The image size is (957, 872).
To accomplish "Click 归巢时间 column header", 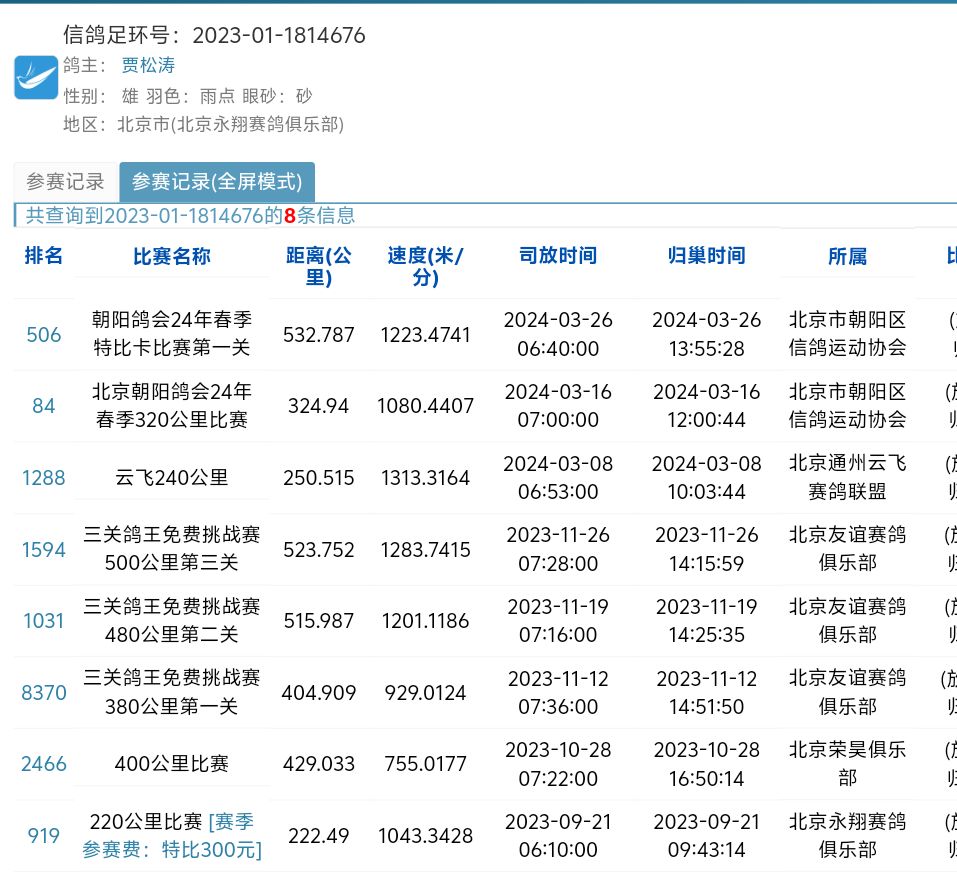I will pyautogui.click(x=706, y=256).
